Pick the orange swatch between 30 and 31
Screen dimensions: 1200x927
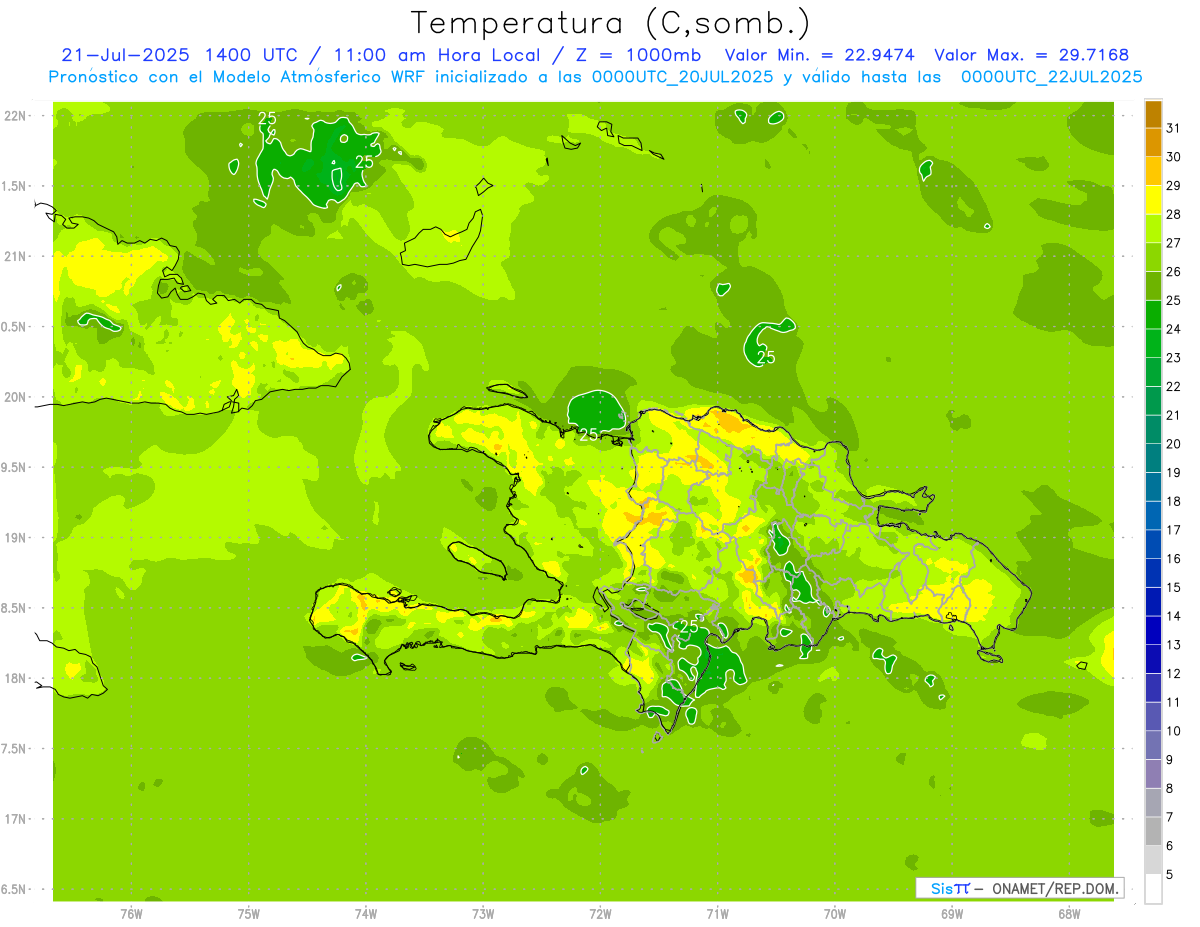(x=1153, y=142)
